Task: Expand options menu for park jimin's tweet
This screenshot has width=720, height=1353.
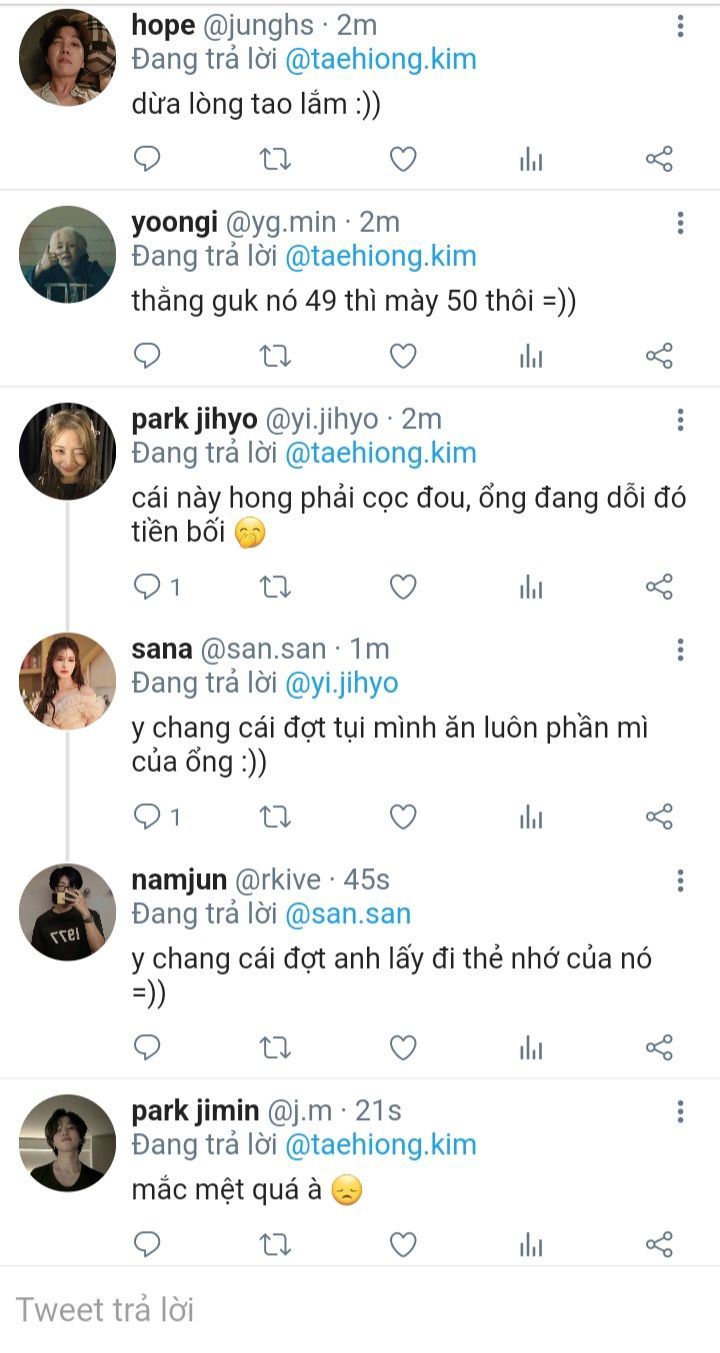Action: tap(680, 1111)
